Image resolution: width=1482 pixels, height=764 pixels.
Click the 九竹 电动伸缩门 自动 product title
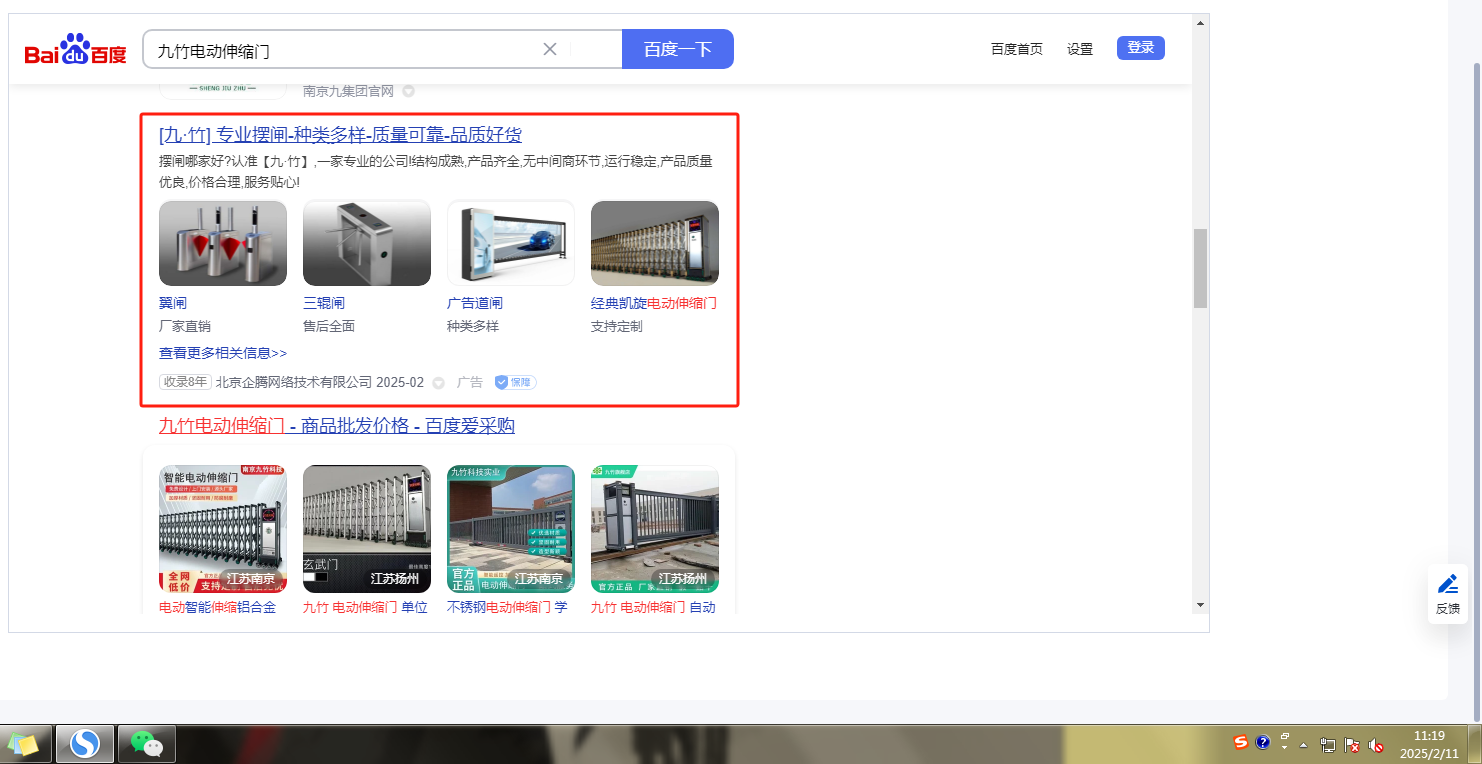(653, 607)
